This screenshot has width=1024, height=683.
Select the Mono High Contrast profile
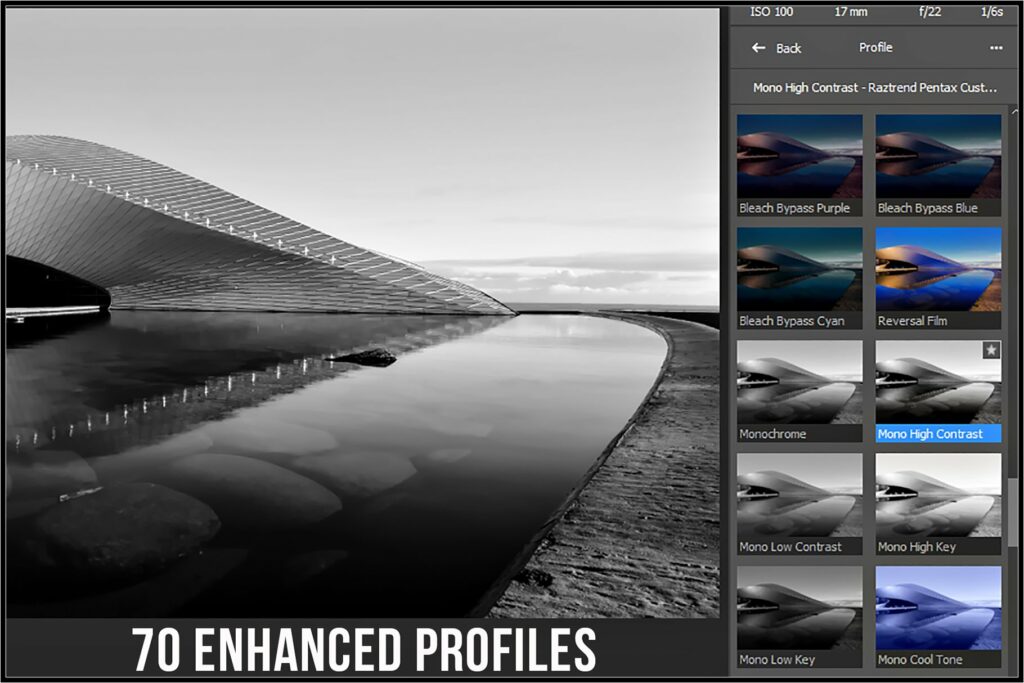tap(937, 388)
